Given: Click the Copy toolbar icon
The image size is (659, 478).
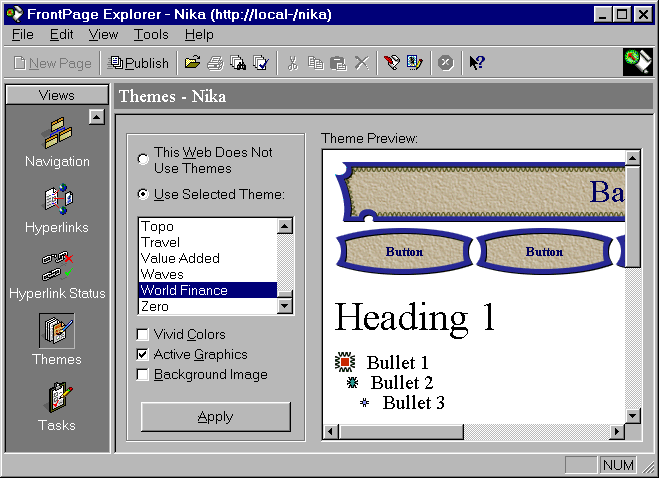Looking at the screenshot, I should [315, 63].
